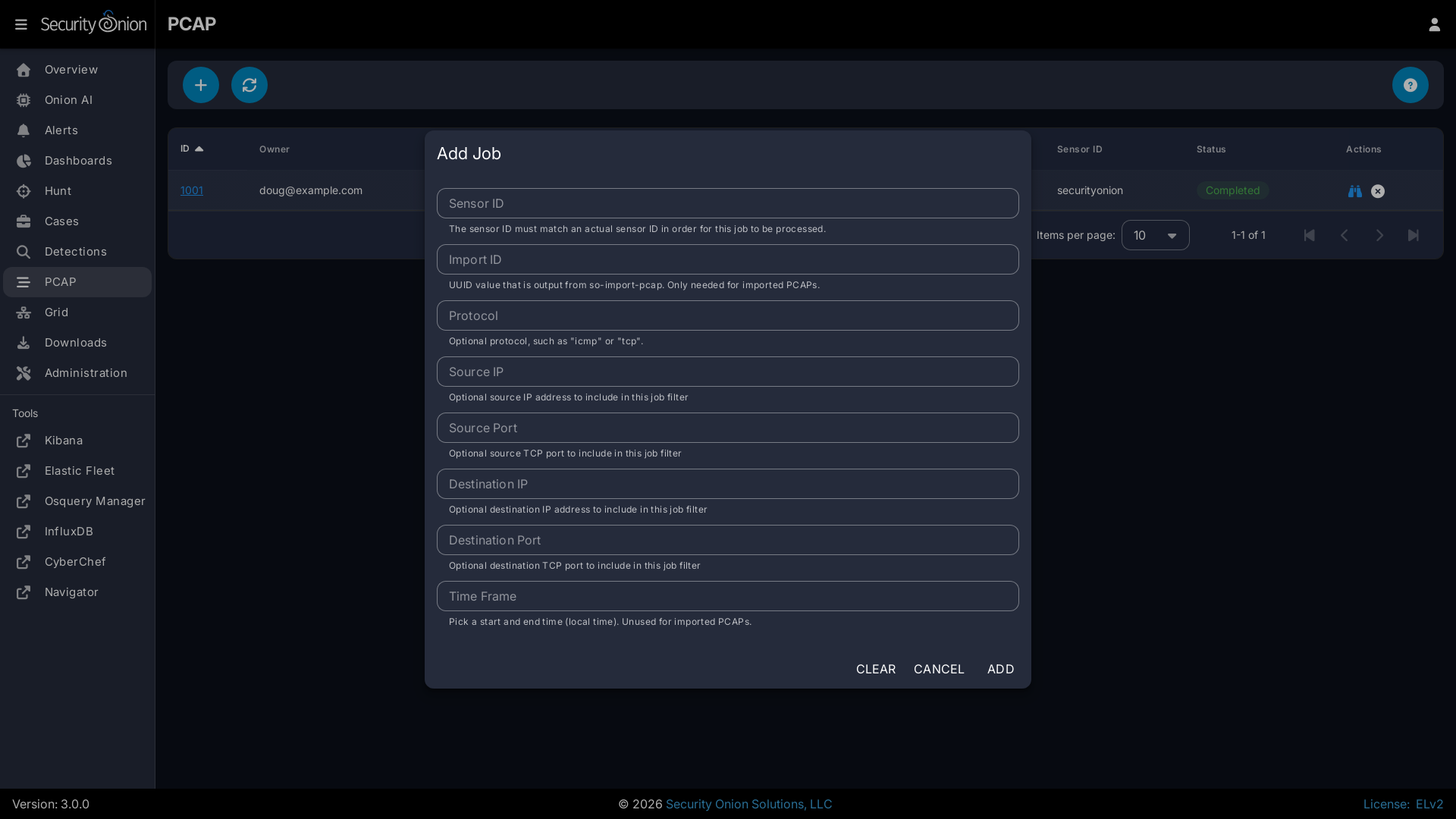
Task: Expand the items per page dropdown
Action: [x=1155, y=235]
